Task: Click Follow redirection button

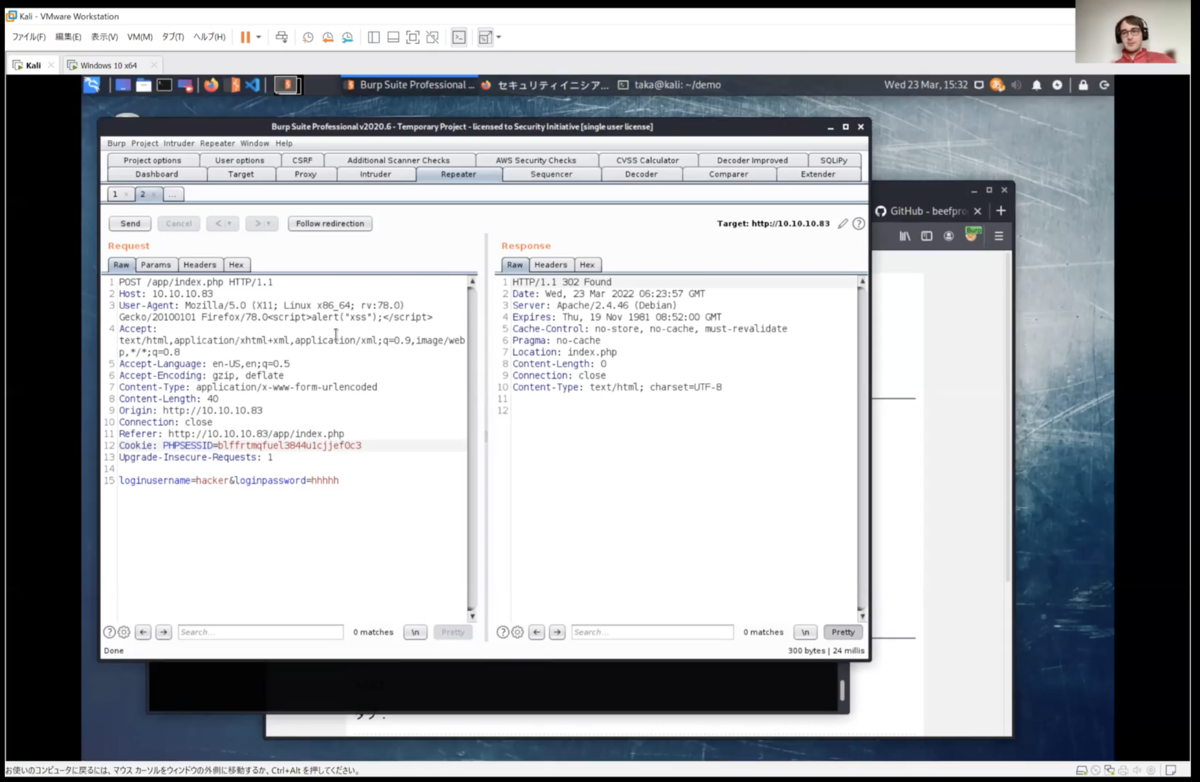Action: pyautogui.click(x=330, y=224)
